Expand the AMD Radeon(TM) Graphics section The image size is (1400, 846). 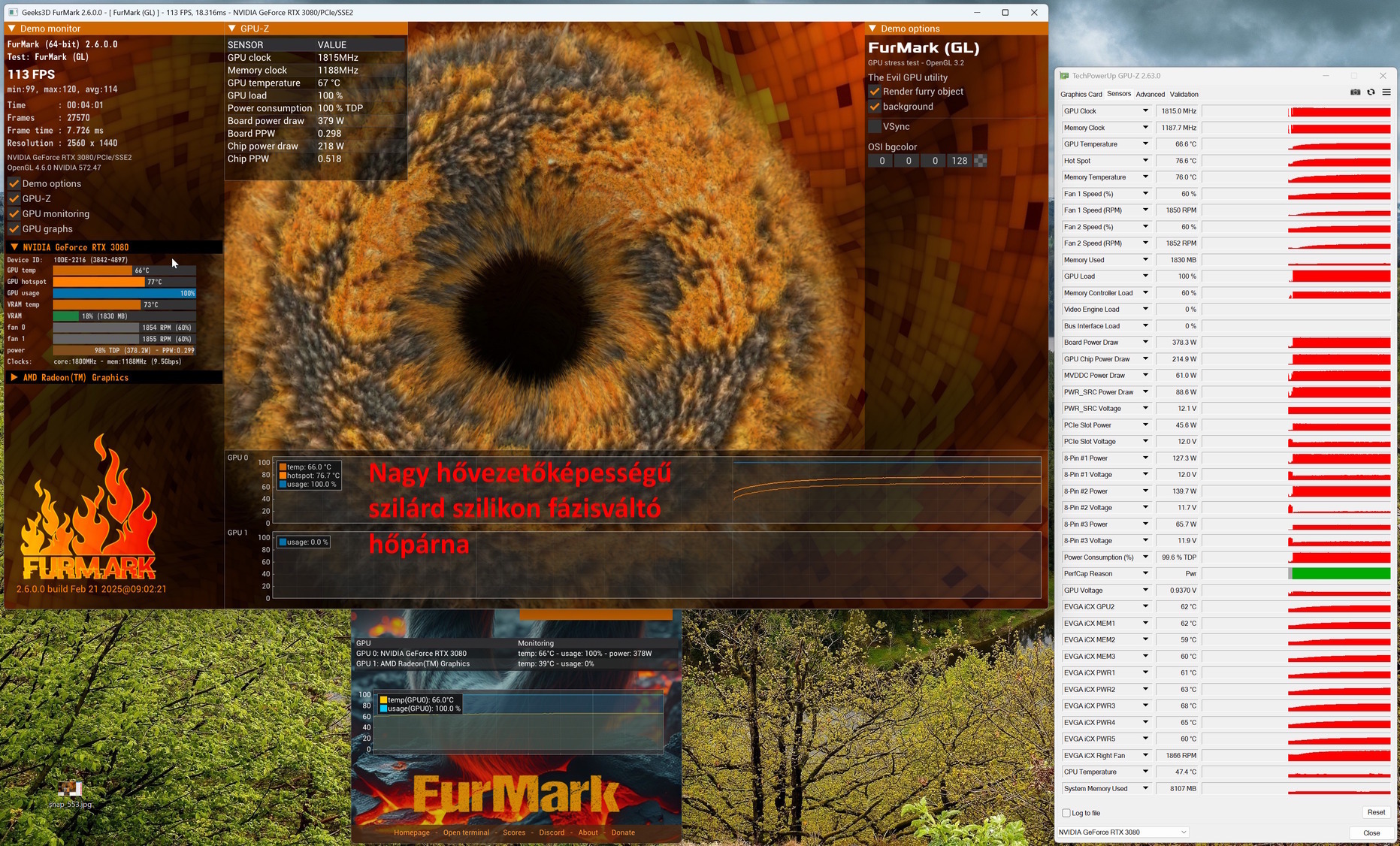[14, 377]
